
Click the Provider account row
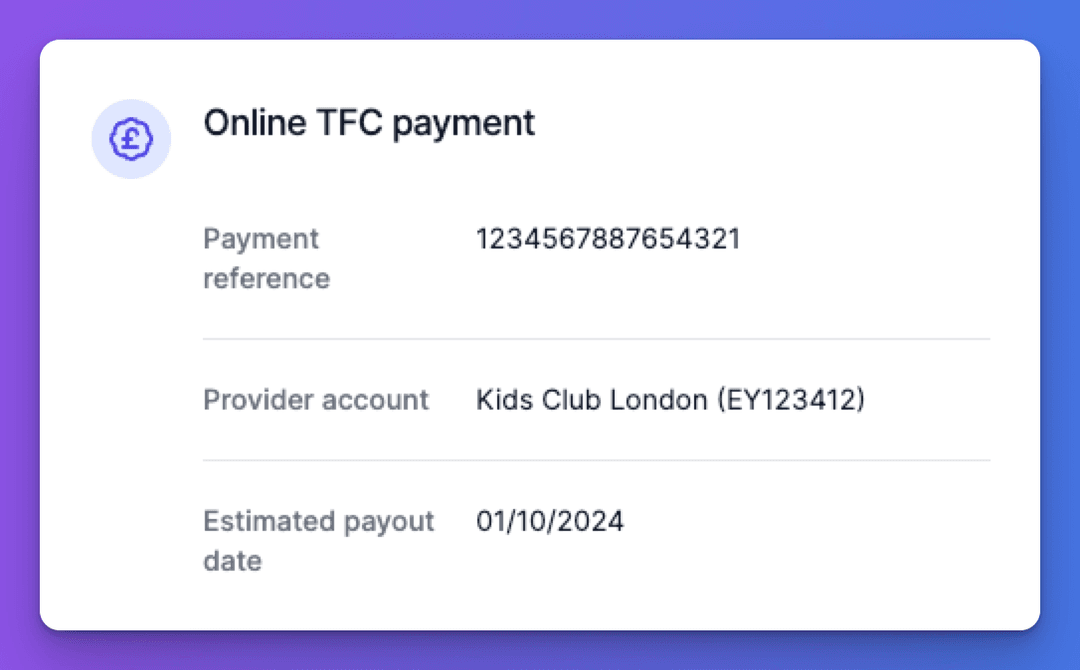316,400
